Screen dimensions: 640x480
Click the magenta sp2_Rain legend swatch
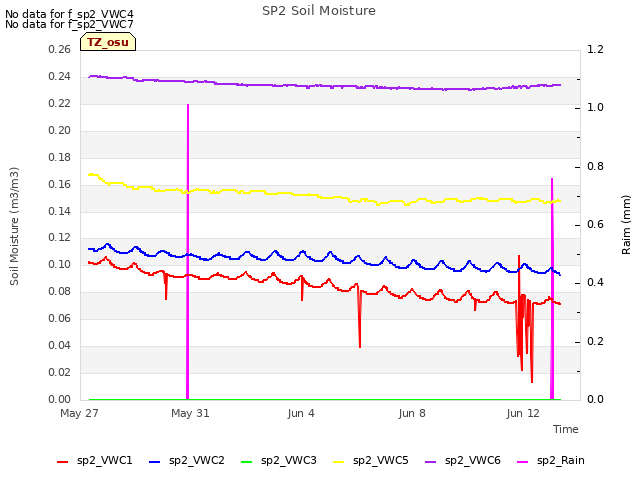[522, 462]
